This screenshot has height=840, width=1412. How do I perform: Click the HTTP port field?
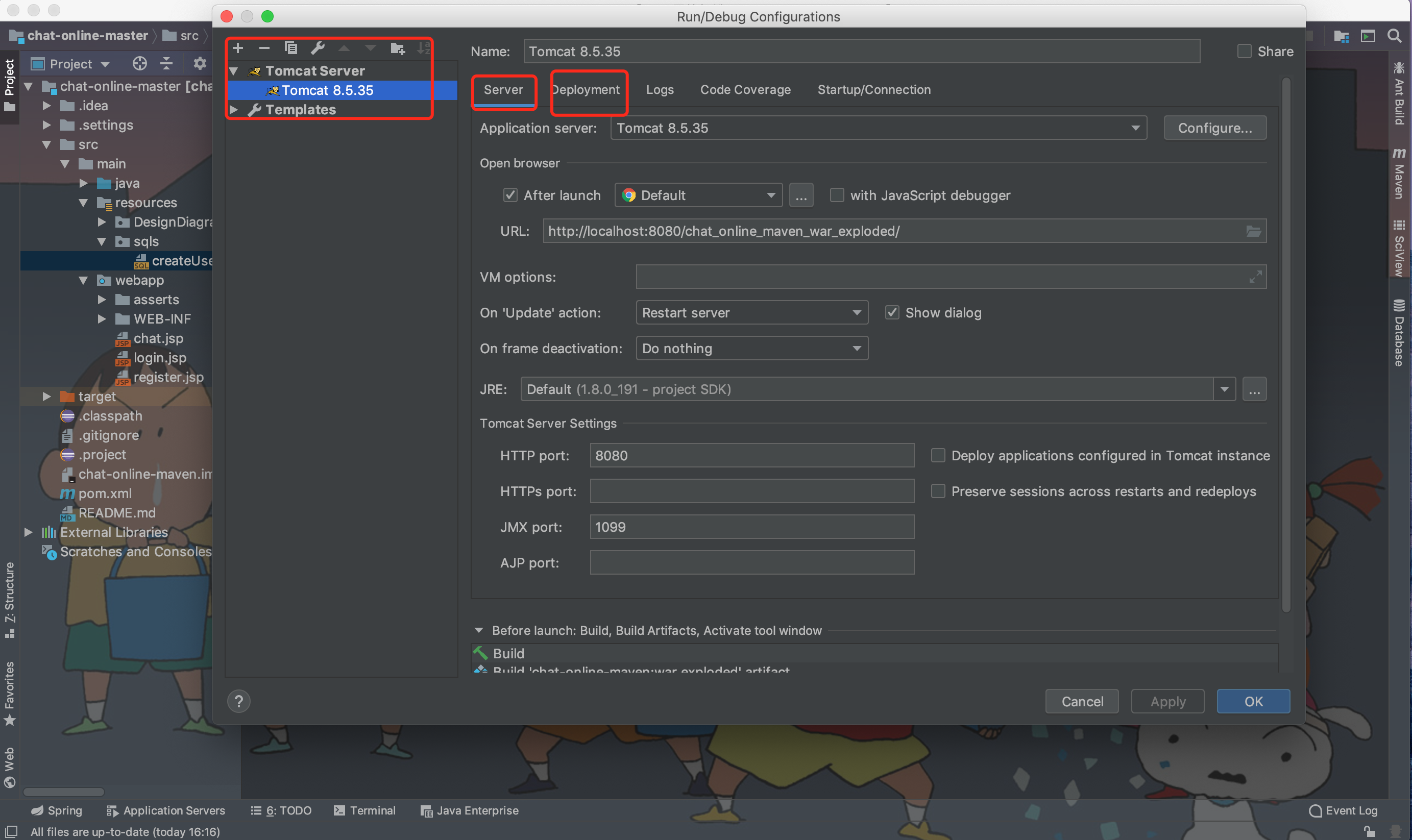[752, 456]
